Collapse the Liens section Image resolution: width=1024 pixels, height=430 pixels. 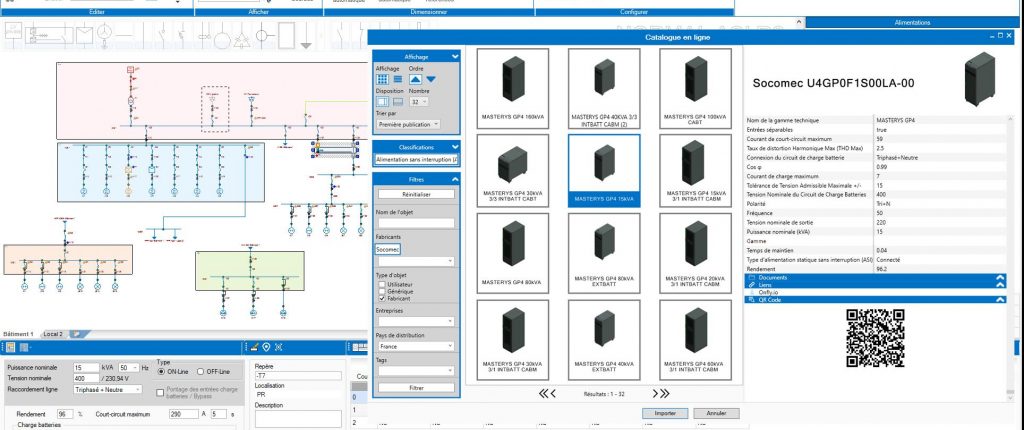pos(999,285)
